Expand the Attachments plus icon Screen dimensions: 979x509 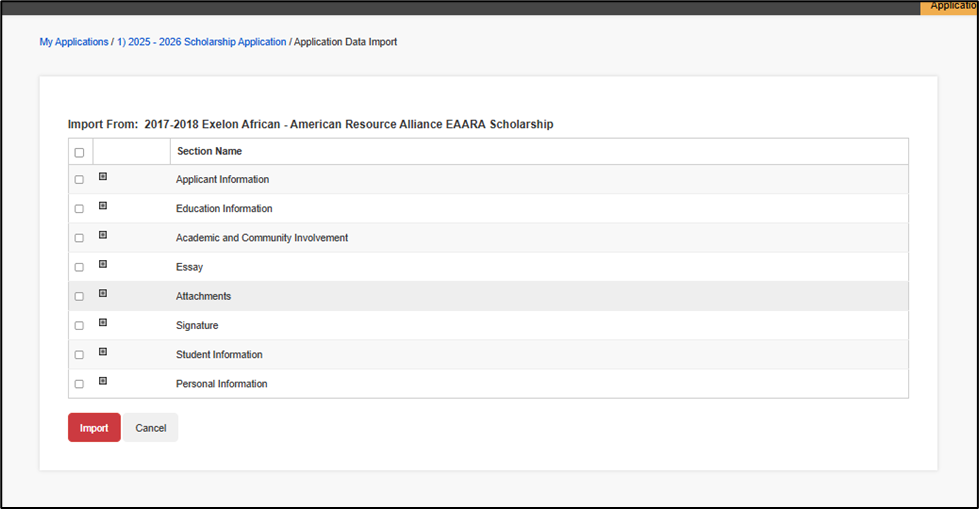pyautogui.click(x=103, y=294)
